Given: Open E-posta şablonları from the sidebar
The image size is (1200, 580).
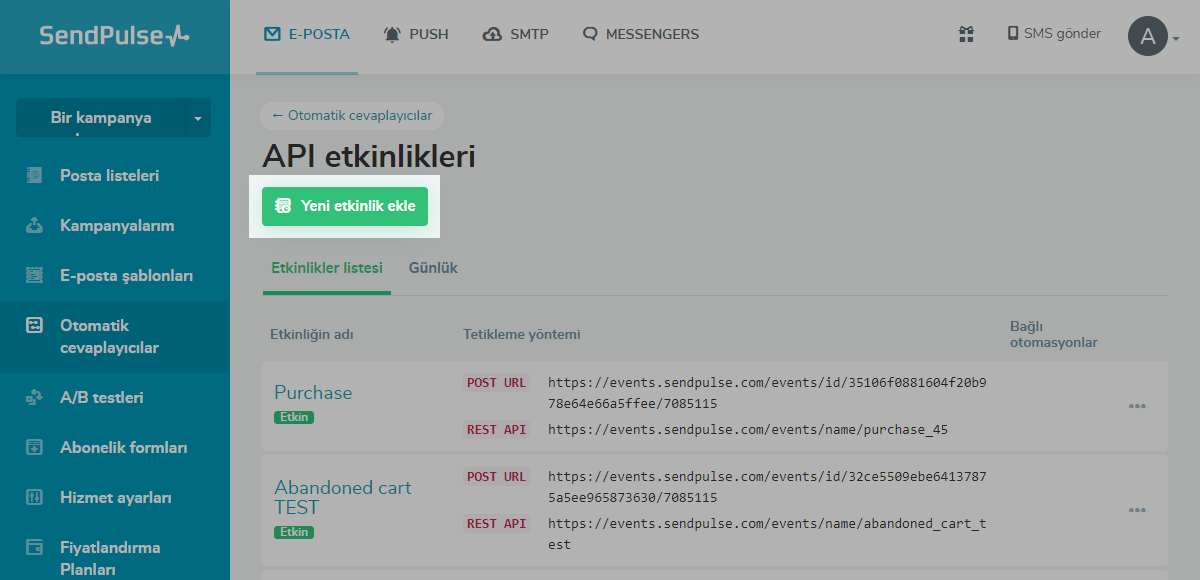Looking at the screenshot, I should click(126, 276).
